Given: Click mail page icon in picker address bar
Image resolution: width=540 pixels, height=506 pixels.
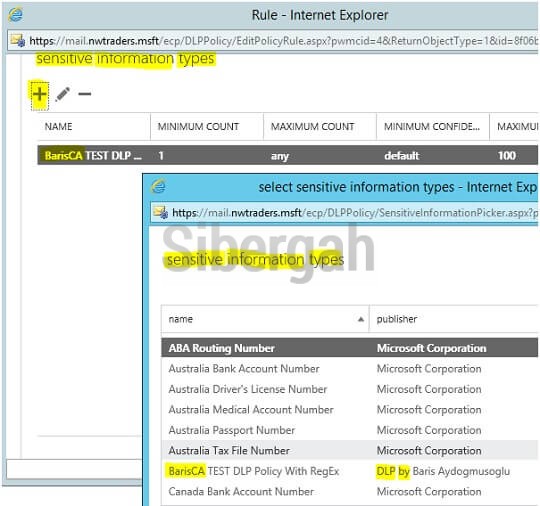Looking at the screenshot, I should pyautogui.click(x=160, y=212).
